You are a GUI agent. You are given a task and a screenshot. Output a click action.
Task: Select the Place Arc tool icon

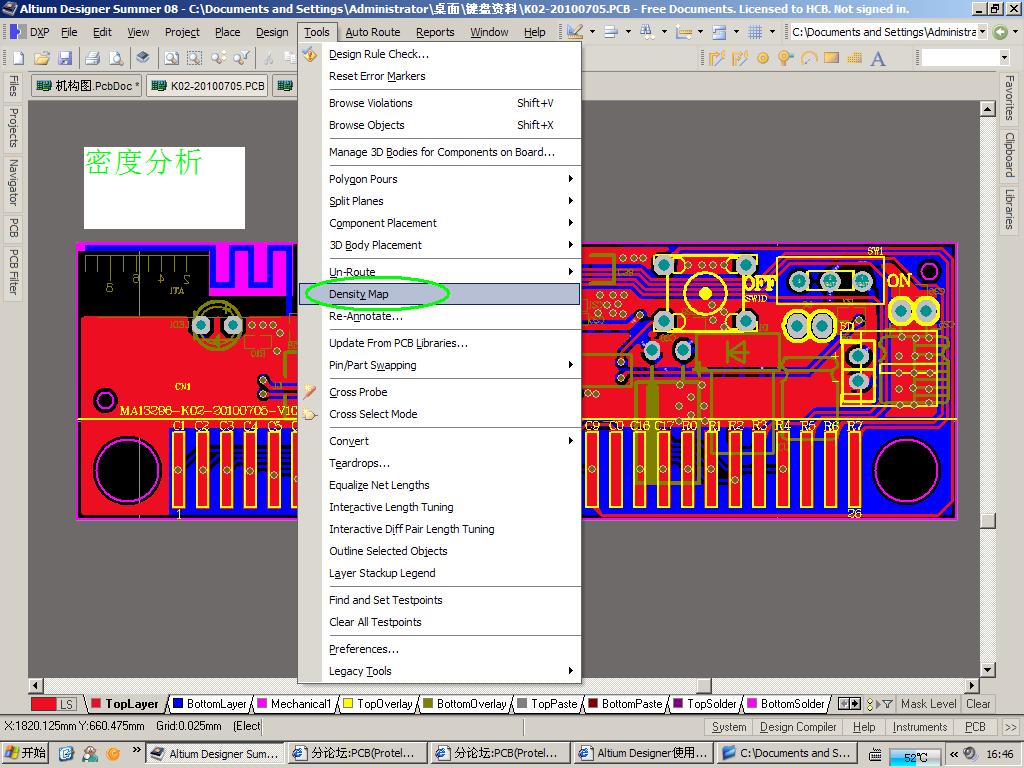click(809, 58)
